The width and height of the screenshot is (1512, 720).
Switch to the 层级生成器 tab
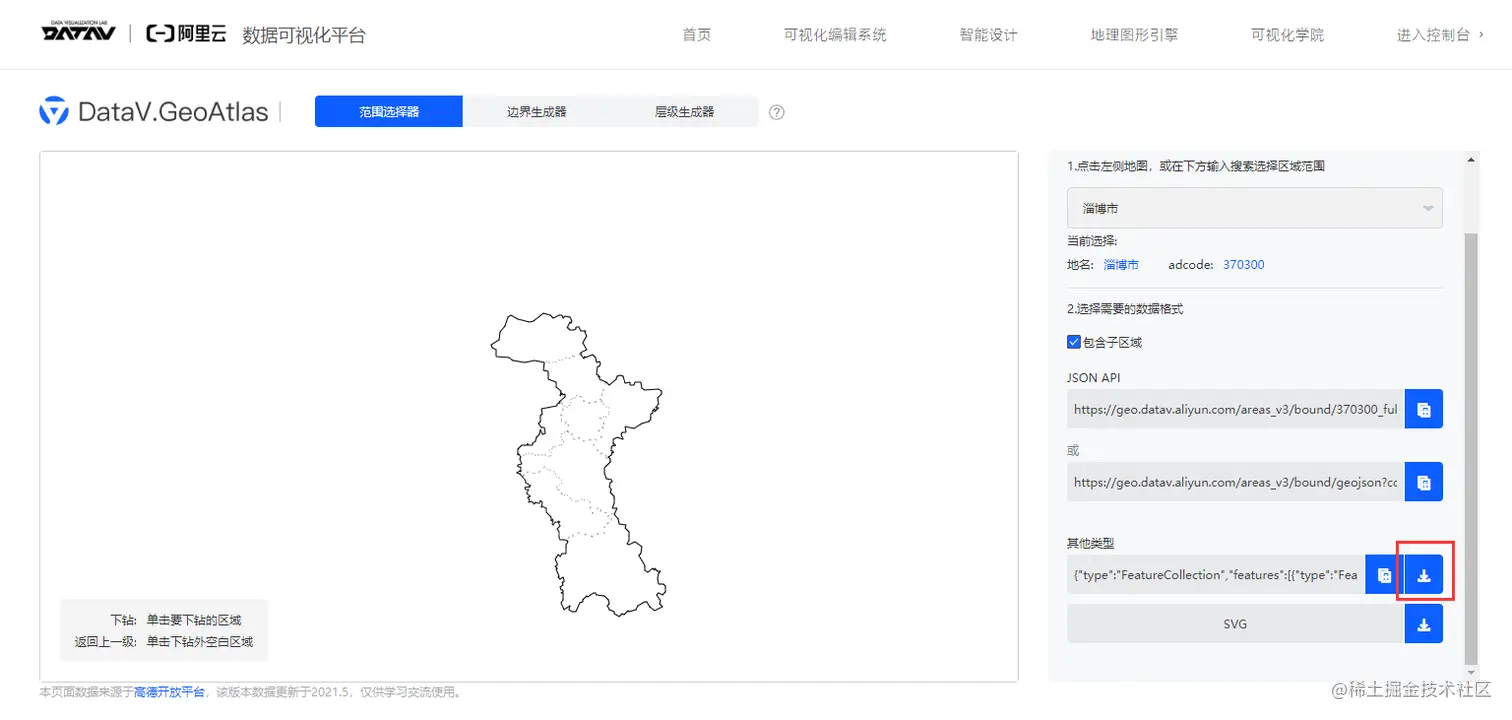[685, 111]
